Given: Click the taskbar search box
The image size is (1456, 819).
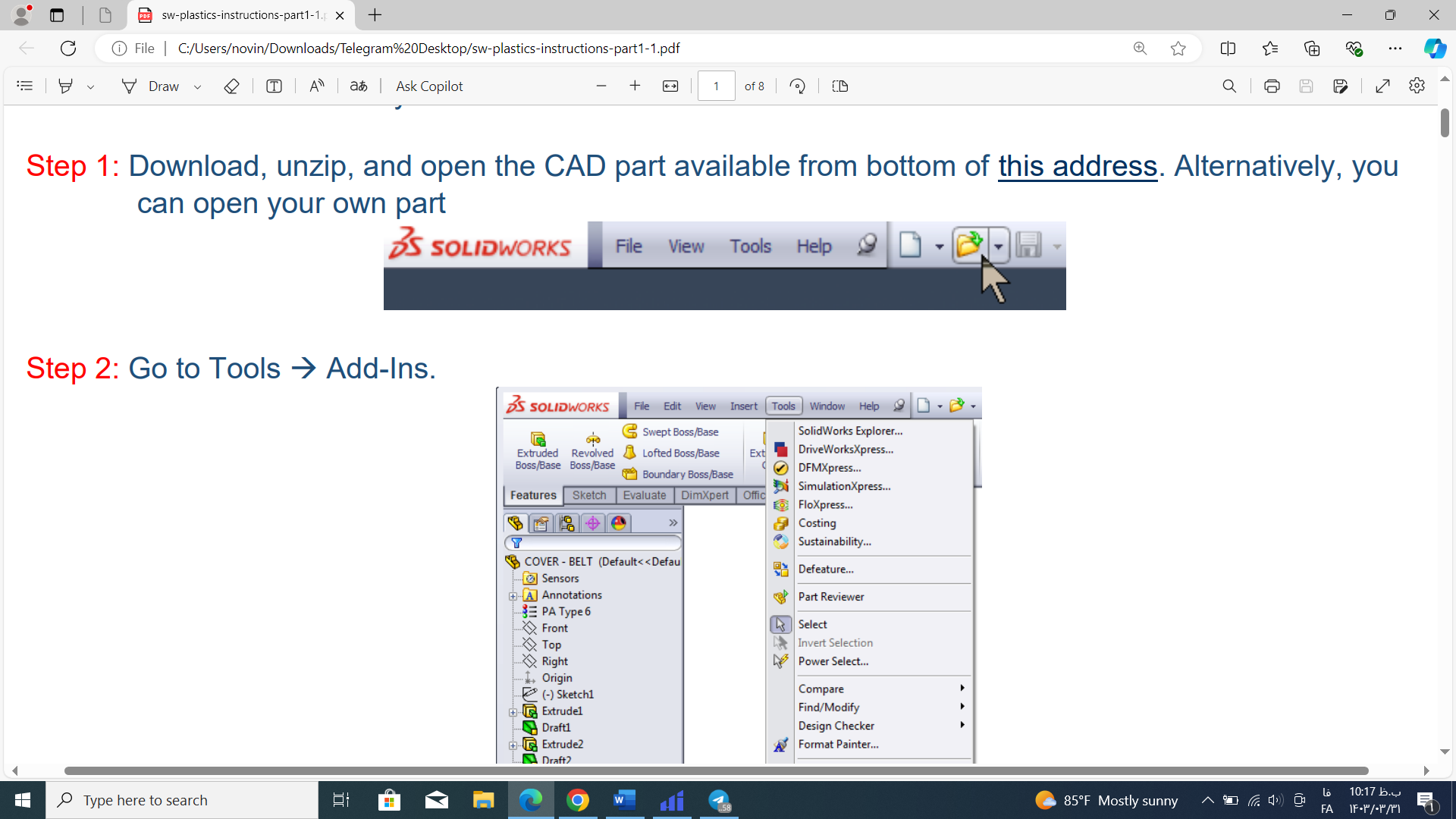Looking at the screenshot, I should (x=182, y=800).
